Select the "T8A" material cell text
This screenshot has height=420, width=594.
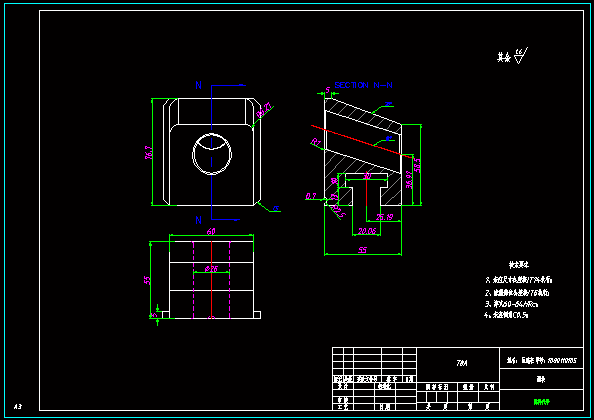462,363
